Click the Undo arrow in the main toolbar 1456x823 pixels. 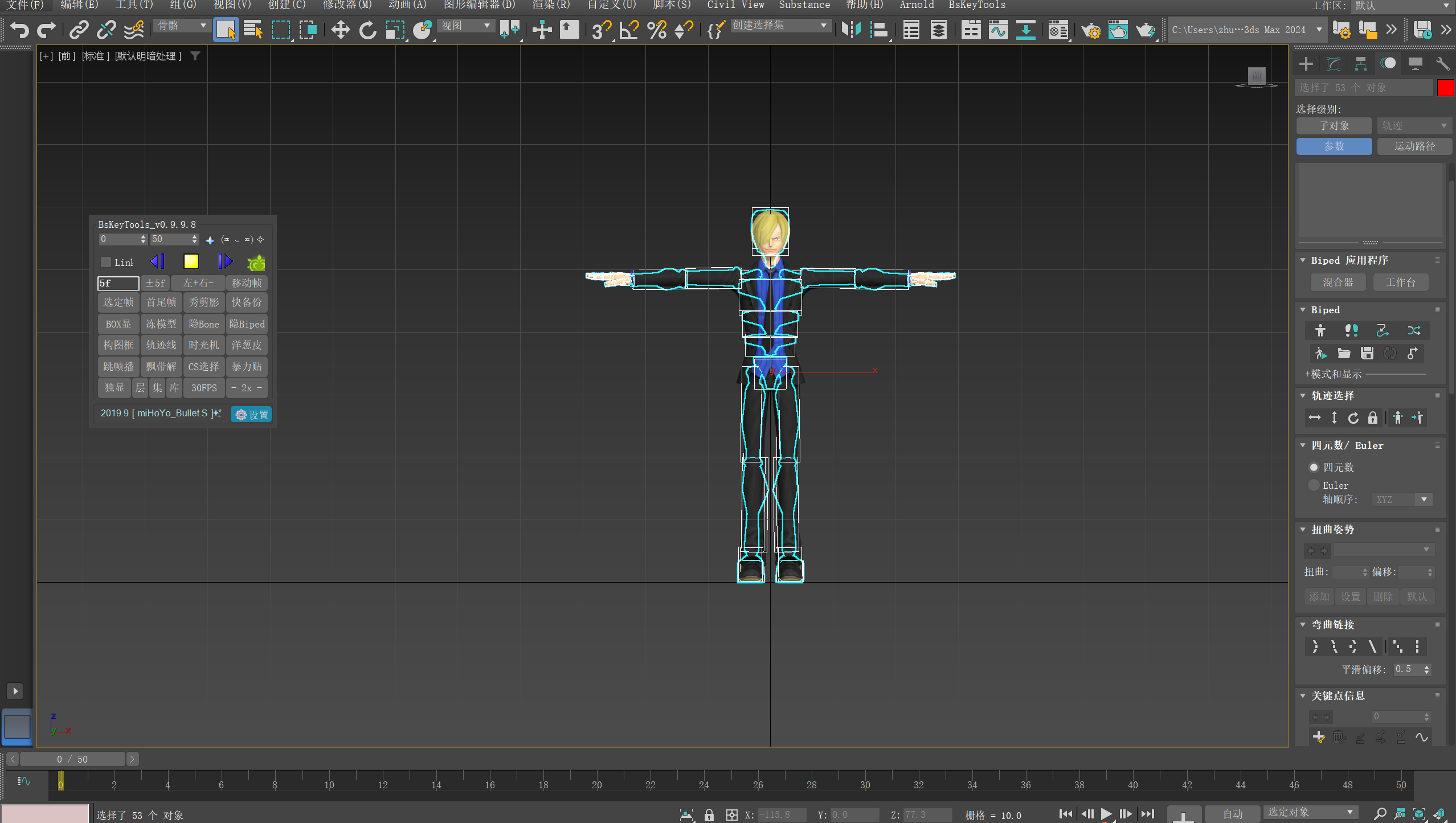(19, 29)
